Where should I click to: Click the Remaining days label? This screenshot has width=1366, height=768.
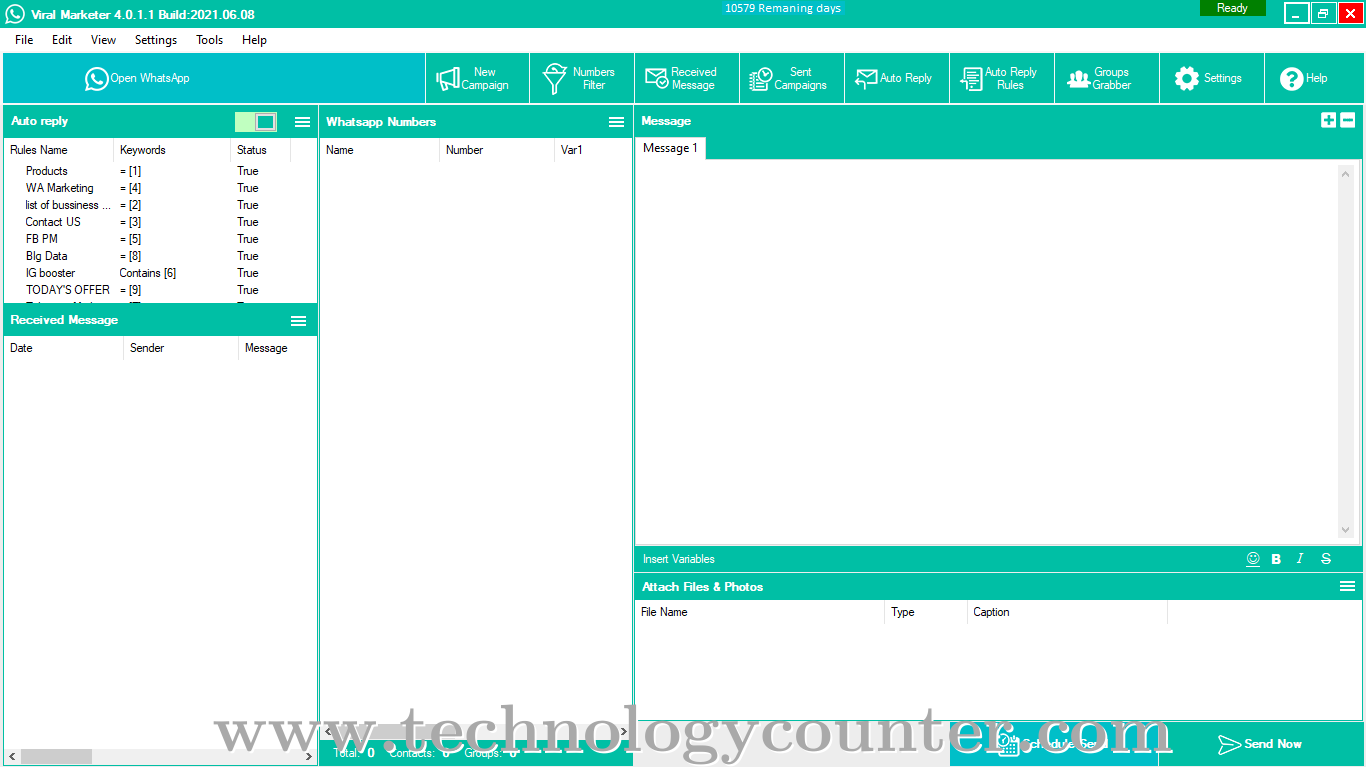coord(783,8)
